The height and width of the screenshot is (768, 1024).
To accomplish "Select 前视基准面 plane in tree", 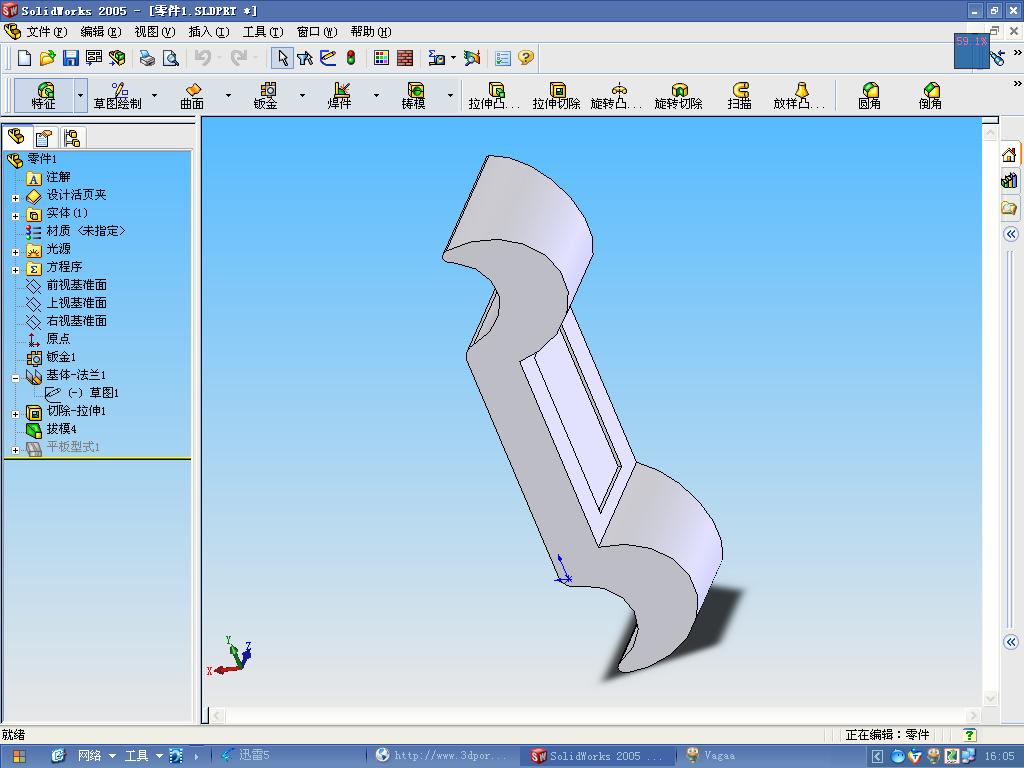I will click(66, 285).
